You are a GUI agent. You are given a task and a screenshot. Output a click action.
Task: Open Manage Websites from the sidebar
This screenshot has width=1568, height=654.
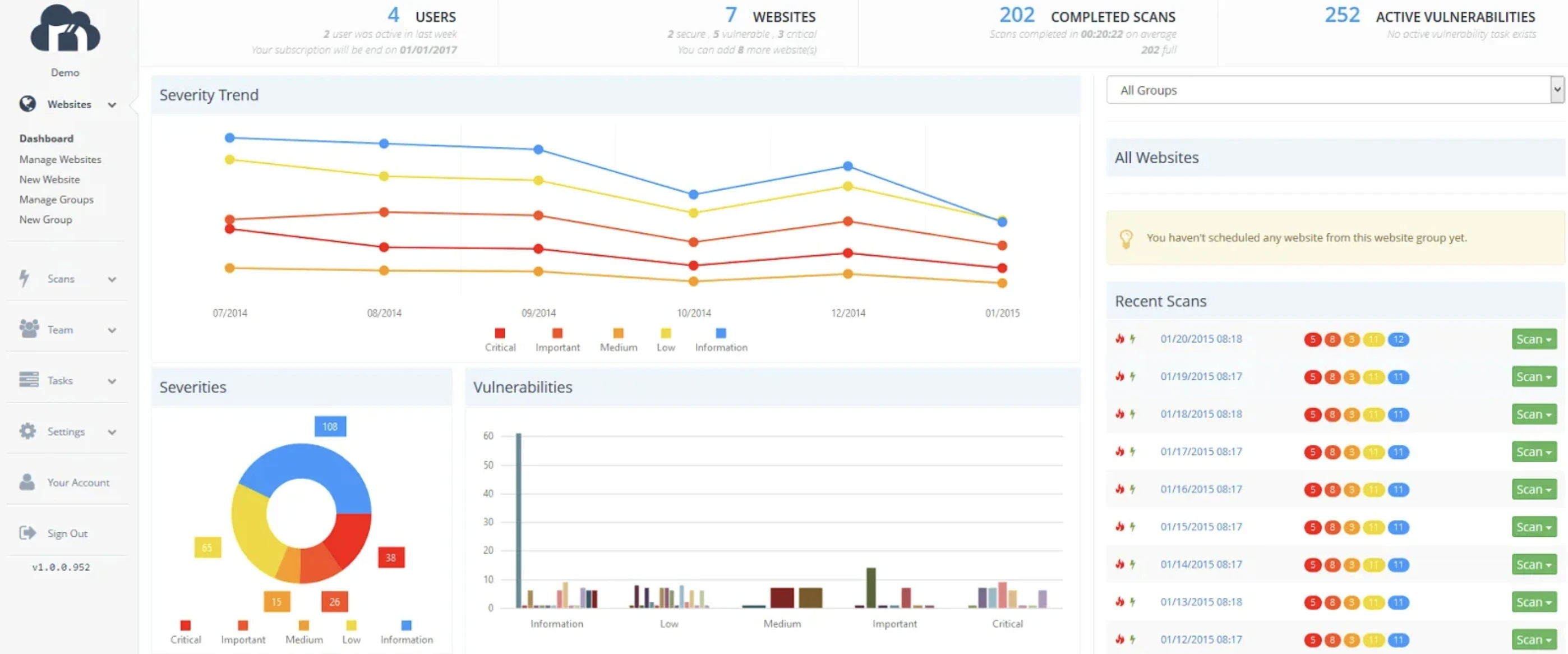(x=60, y=159)
